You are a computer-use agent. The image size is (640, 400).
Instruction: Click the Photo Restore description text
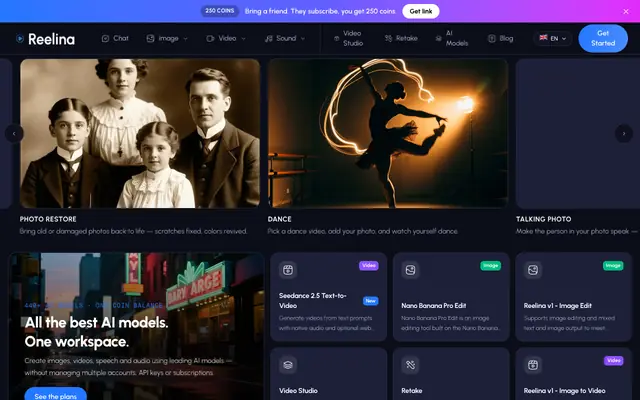[x=133, y=231]
